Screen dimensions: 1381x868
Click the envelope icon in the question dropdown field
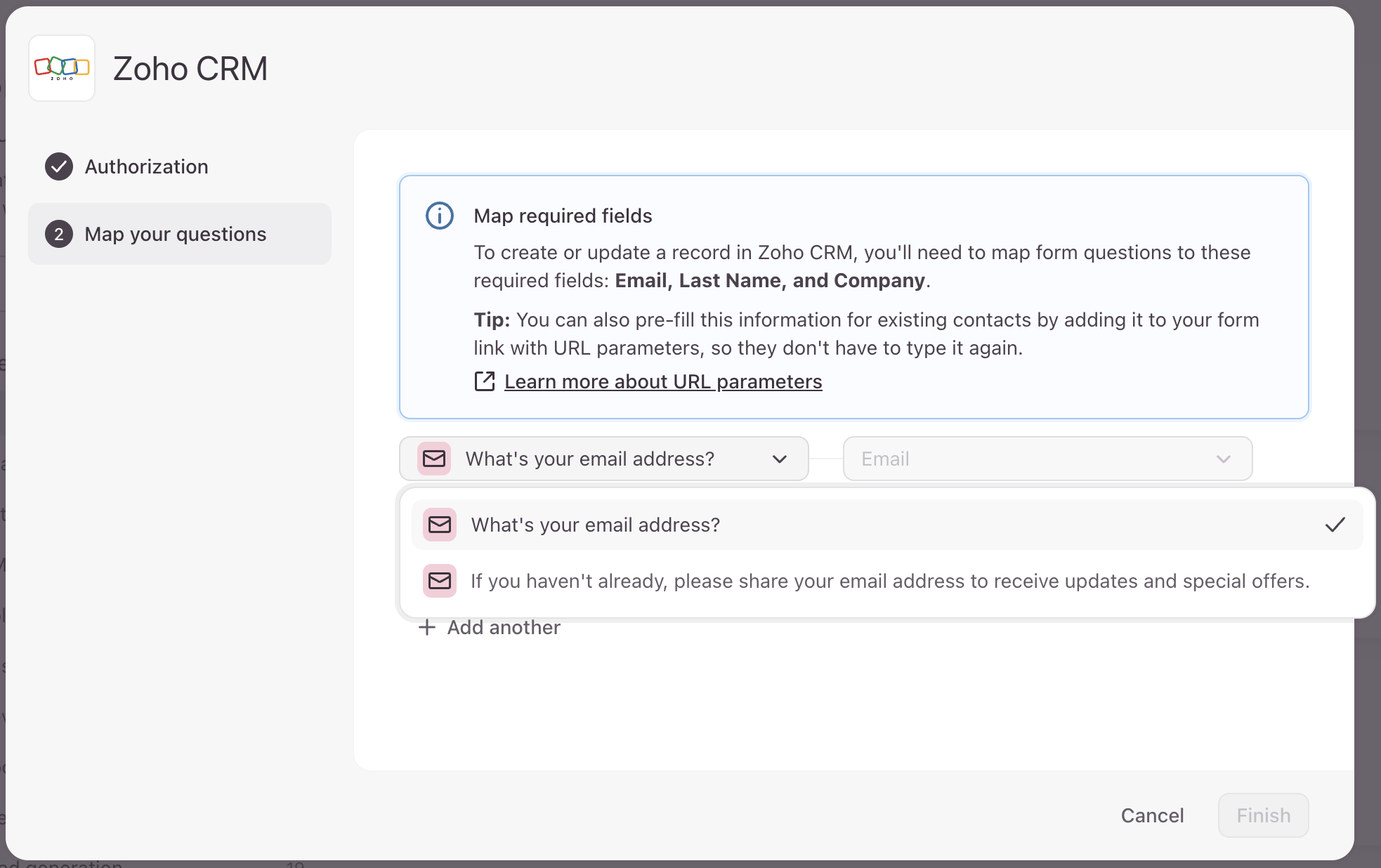pyautogui.click(x=434, y=459)
